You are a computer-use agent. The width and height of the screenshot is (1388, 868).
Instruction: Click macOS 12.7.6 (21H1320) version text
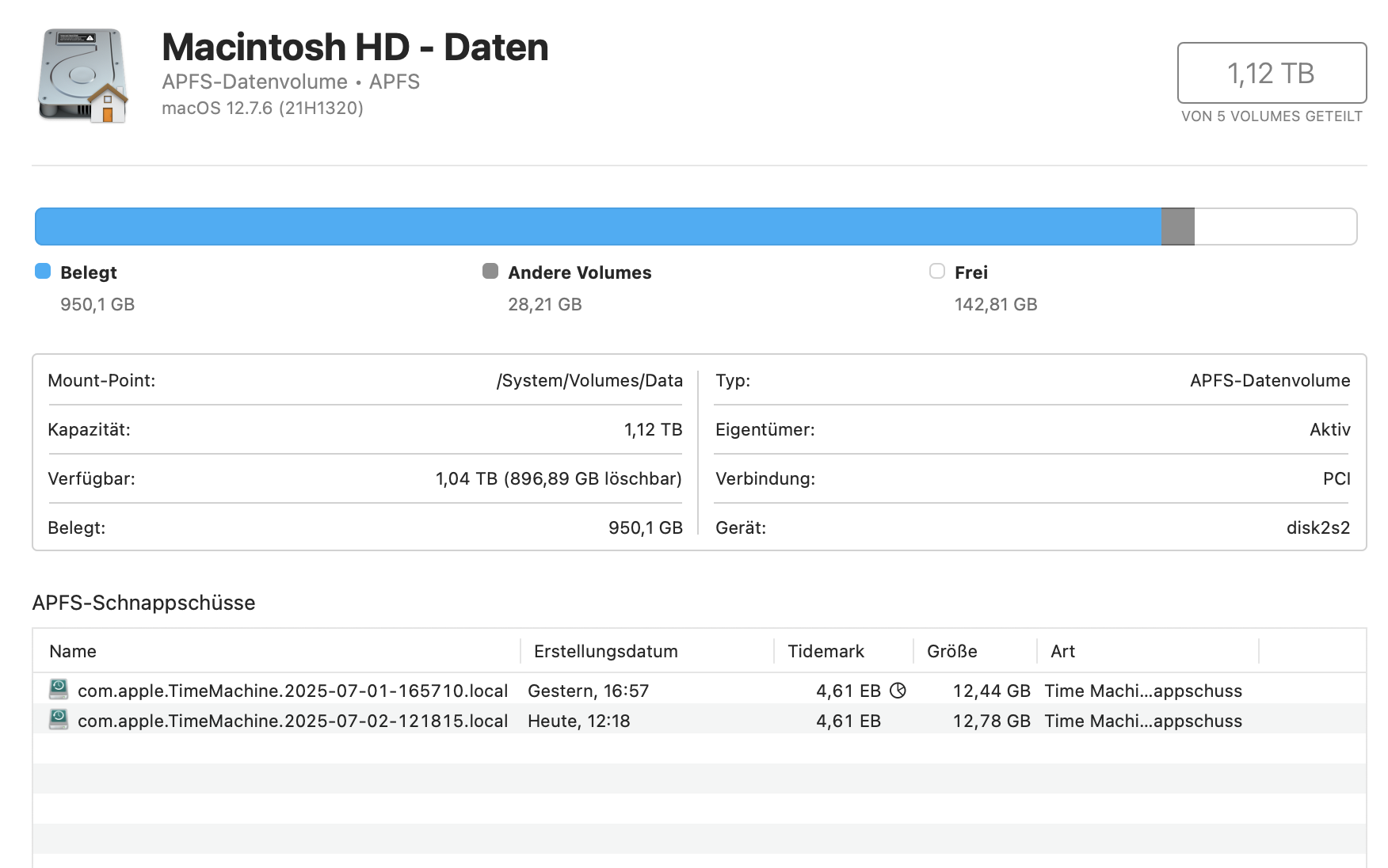262,108
